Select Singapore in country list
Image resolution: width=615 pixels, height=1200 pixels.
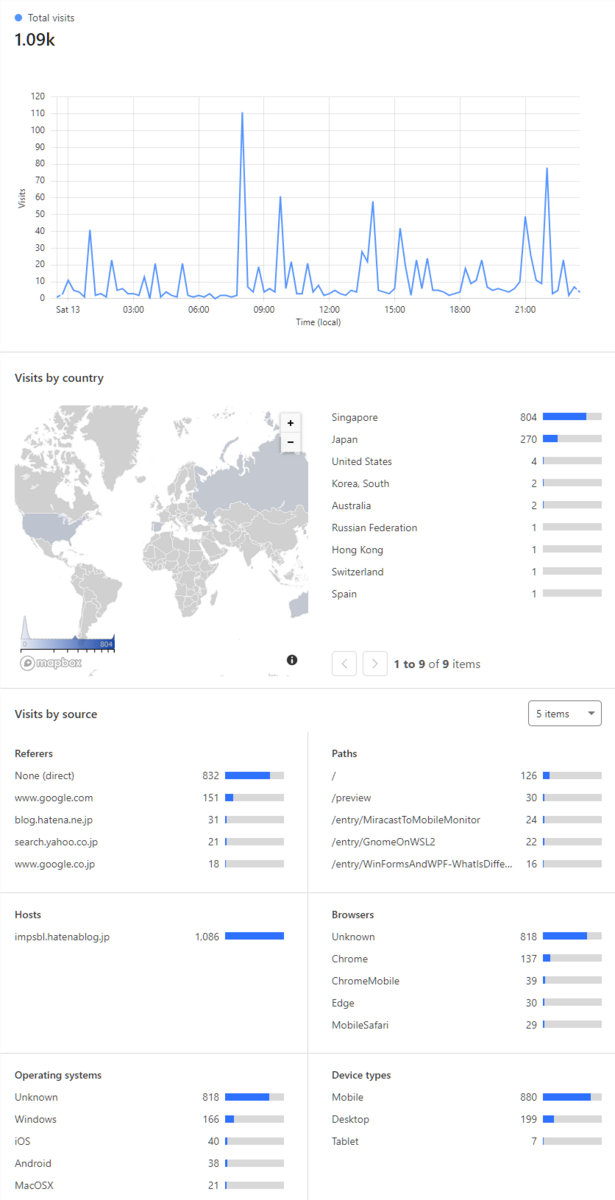pos(467,417)
